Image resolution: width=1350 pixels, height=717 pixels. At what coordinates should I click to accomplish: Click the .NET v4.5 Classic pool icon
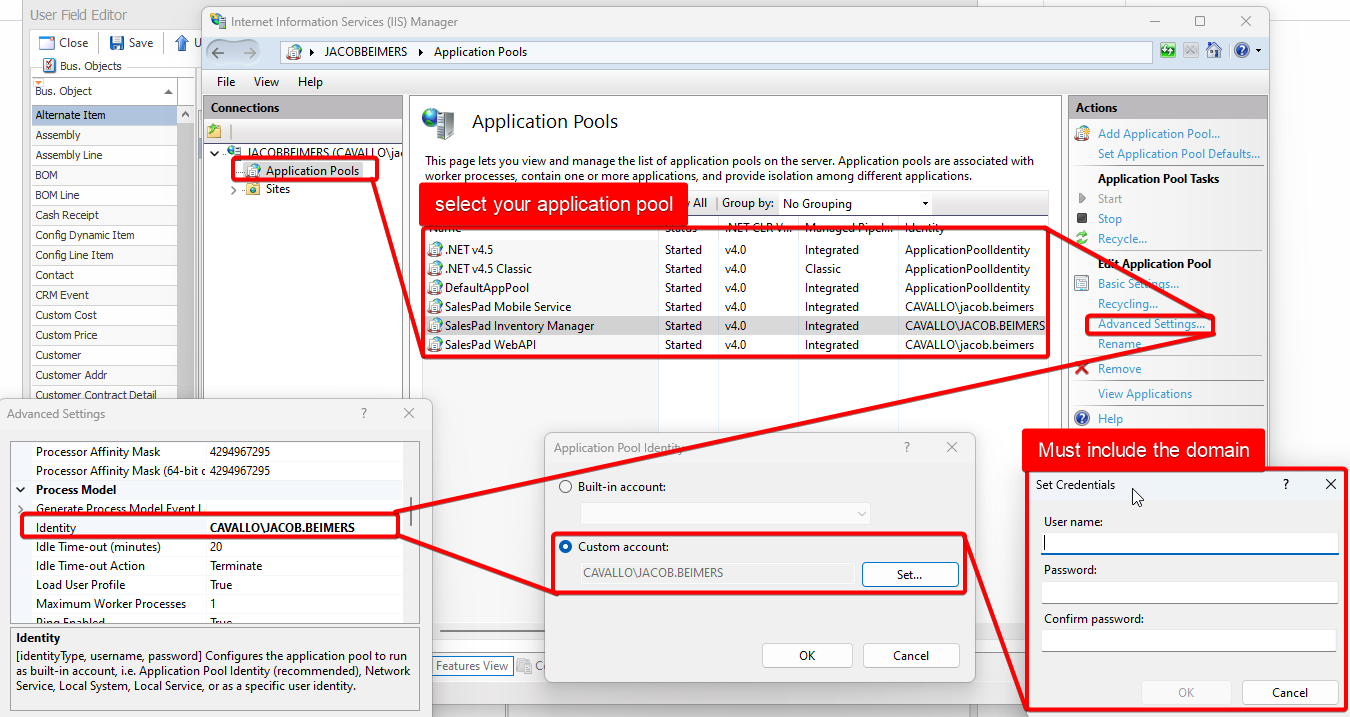435,269
